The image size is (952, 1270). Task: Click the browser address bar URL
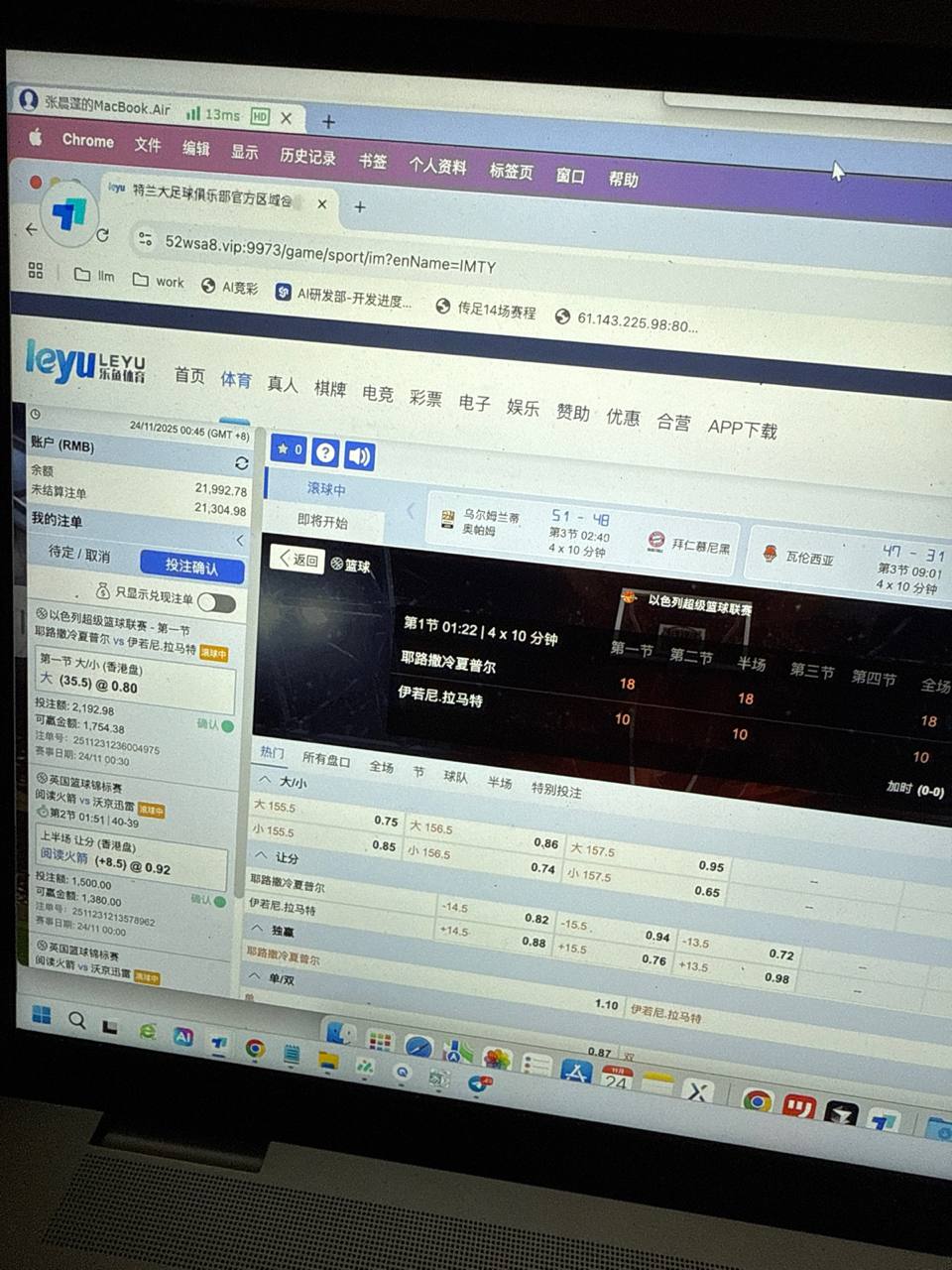click(329, 254)
